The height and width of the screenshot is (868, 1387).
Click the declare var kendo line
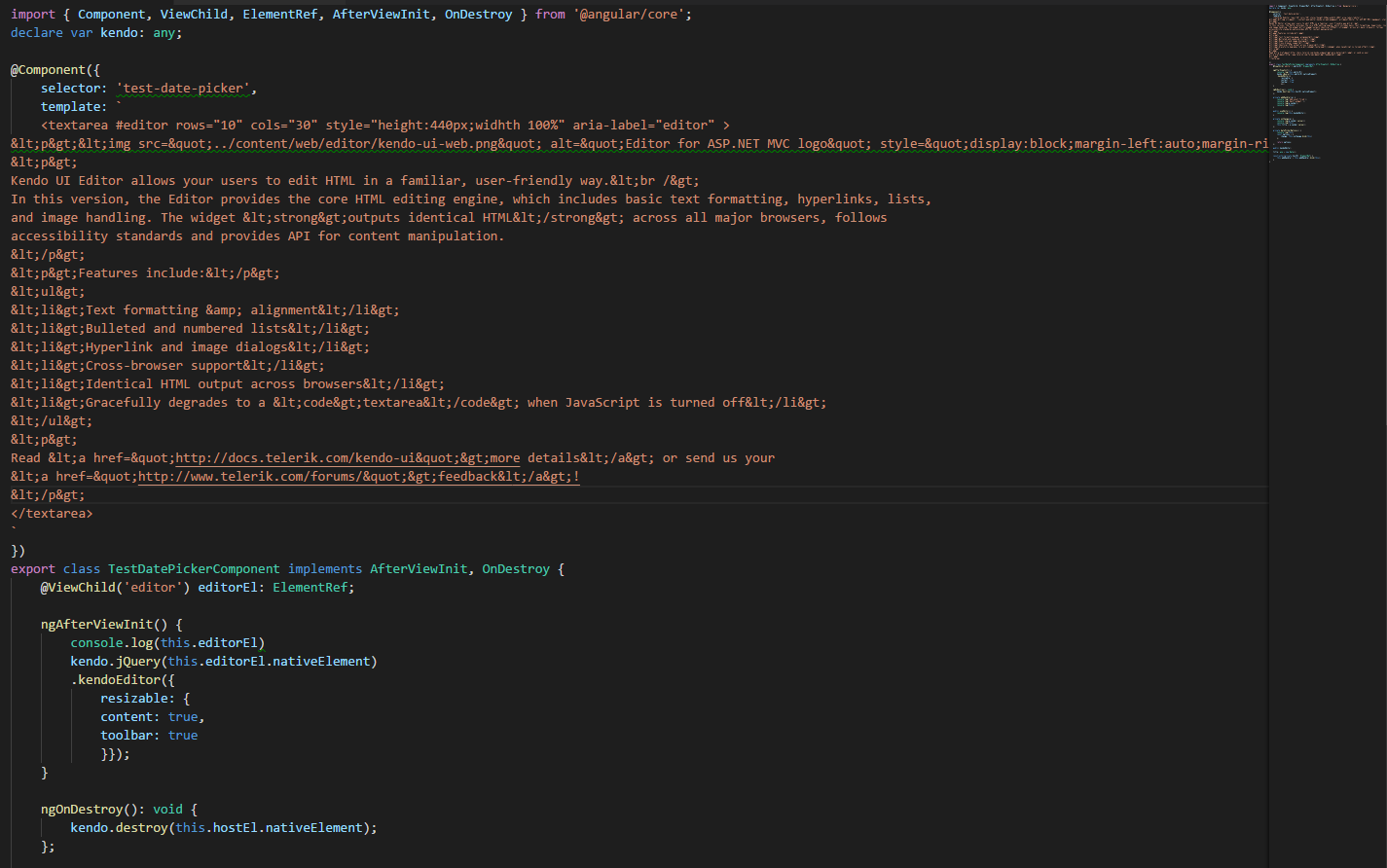96,32
